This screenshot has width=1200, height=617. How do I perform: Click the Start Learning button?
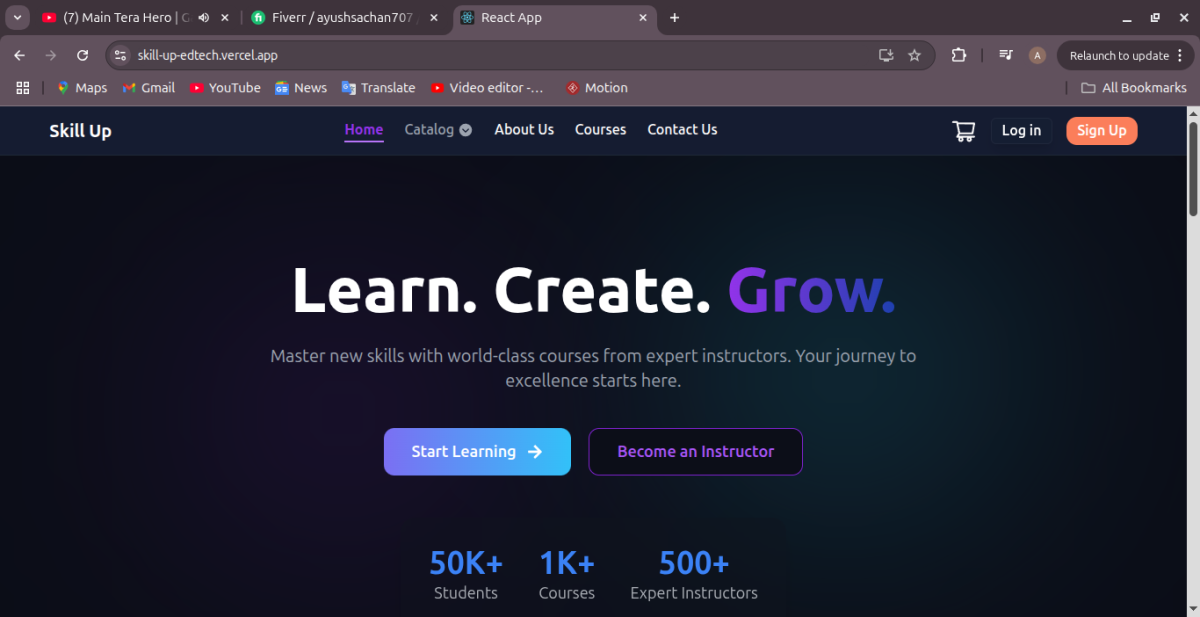click(x=477, y=452)
